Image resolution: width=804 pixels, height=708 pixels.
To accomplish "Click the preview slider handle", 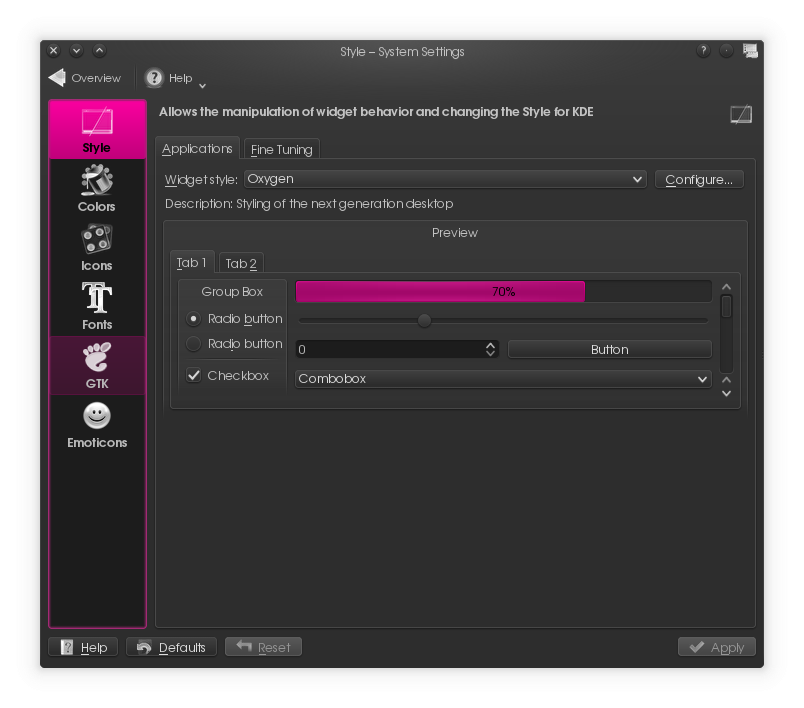I will (424, 321).
